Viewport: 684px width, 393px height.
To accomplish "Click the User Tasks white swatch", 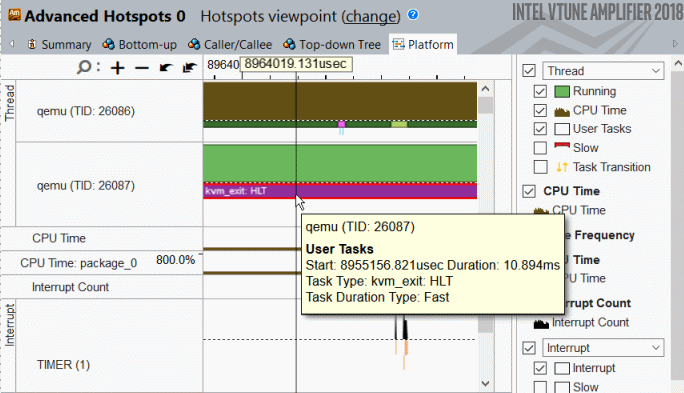I will (562, 129).
